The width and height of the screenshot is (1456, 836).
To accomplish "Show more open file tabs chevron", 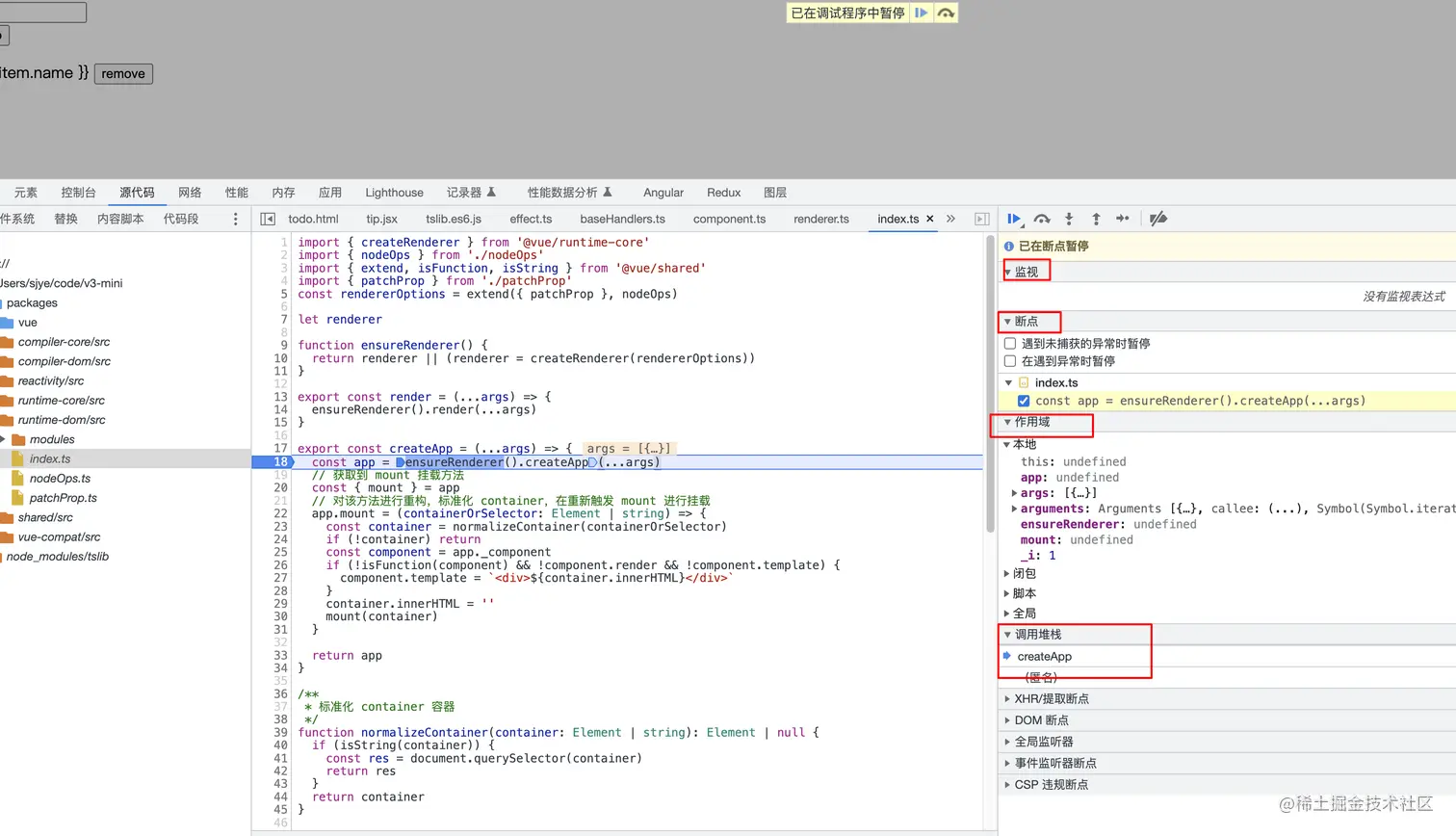I will coord(950,219).
